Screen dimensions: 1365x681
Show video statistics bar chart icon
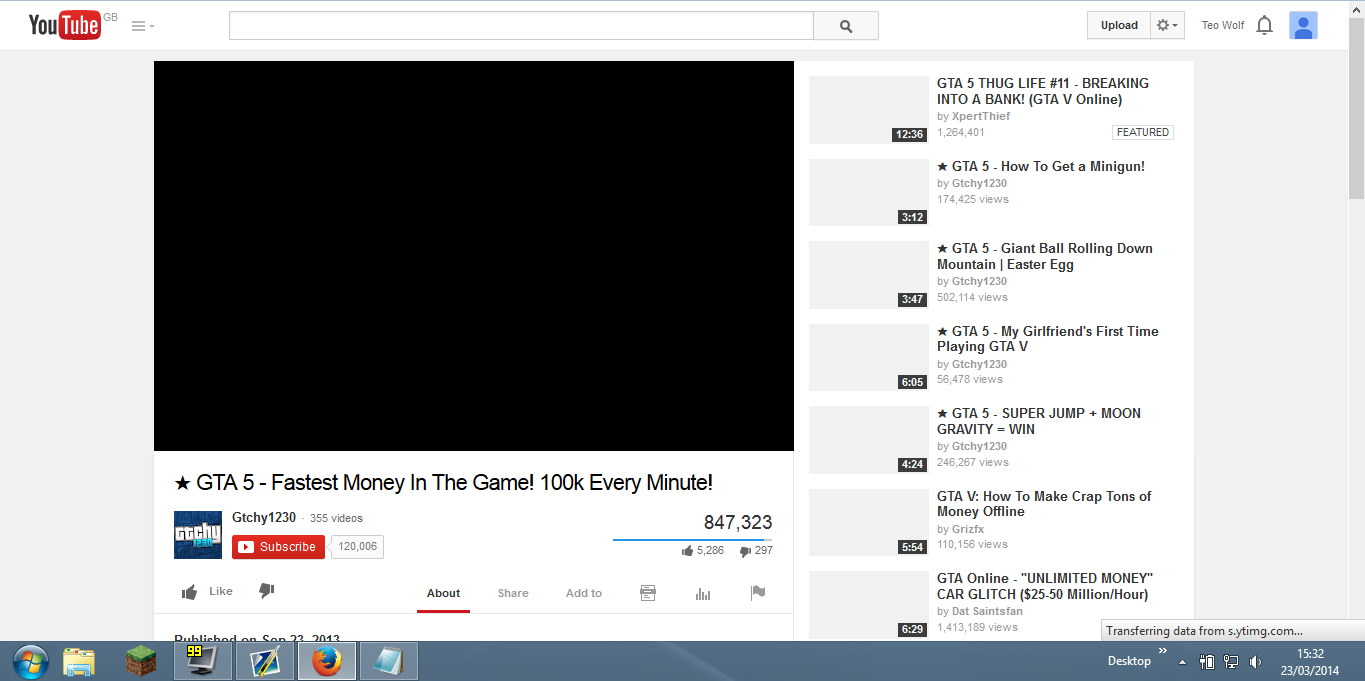[703, 593]
